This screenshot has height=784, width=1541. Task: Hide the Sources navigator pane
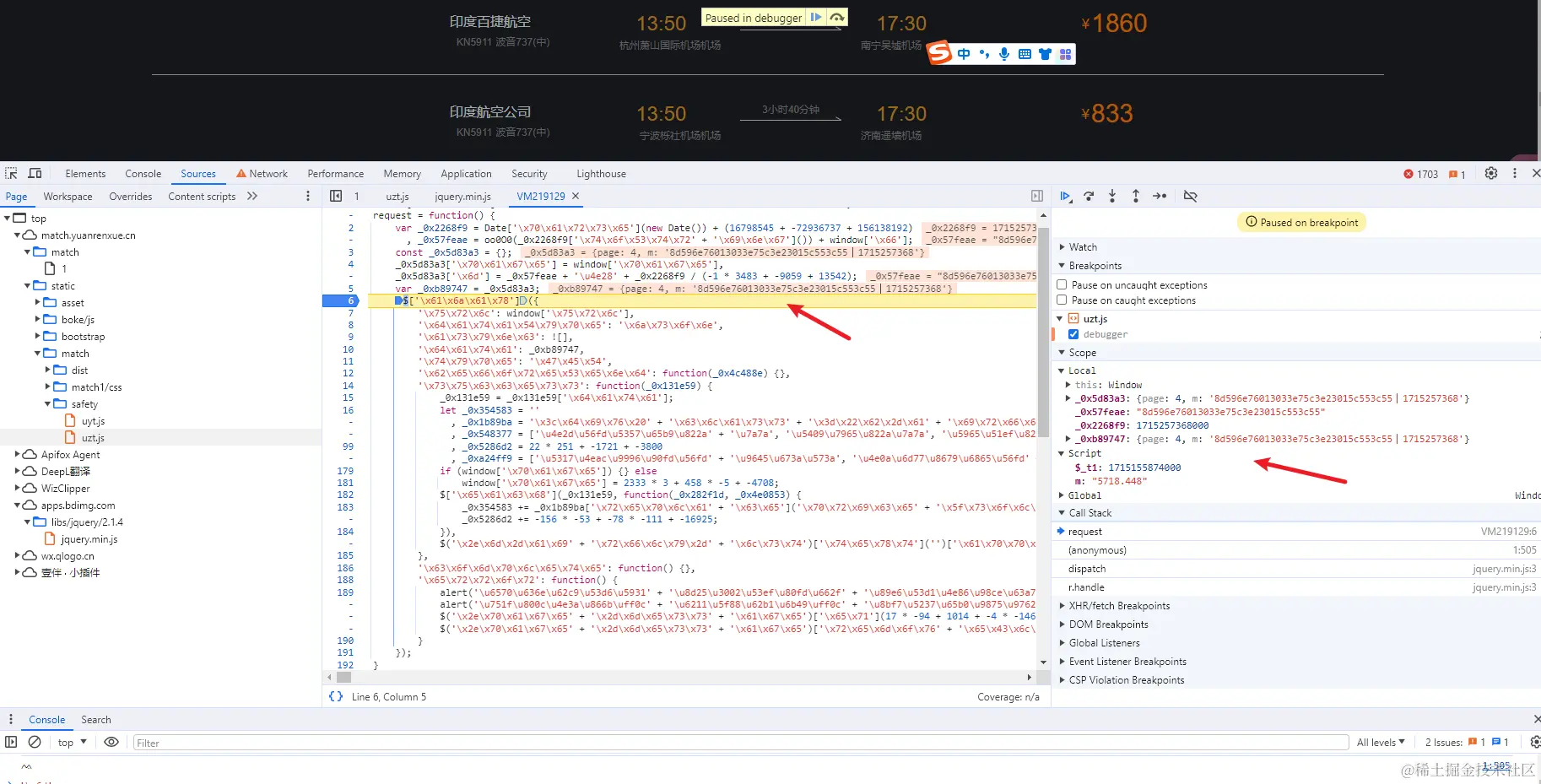pos(336,196)
